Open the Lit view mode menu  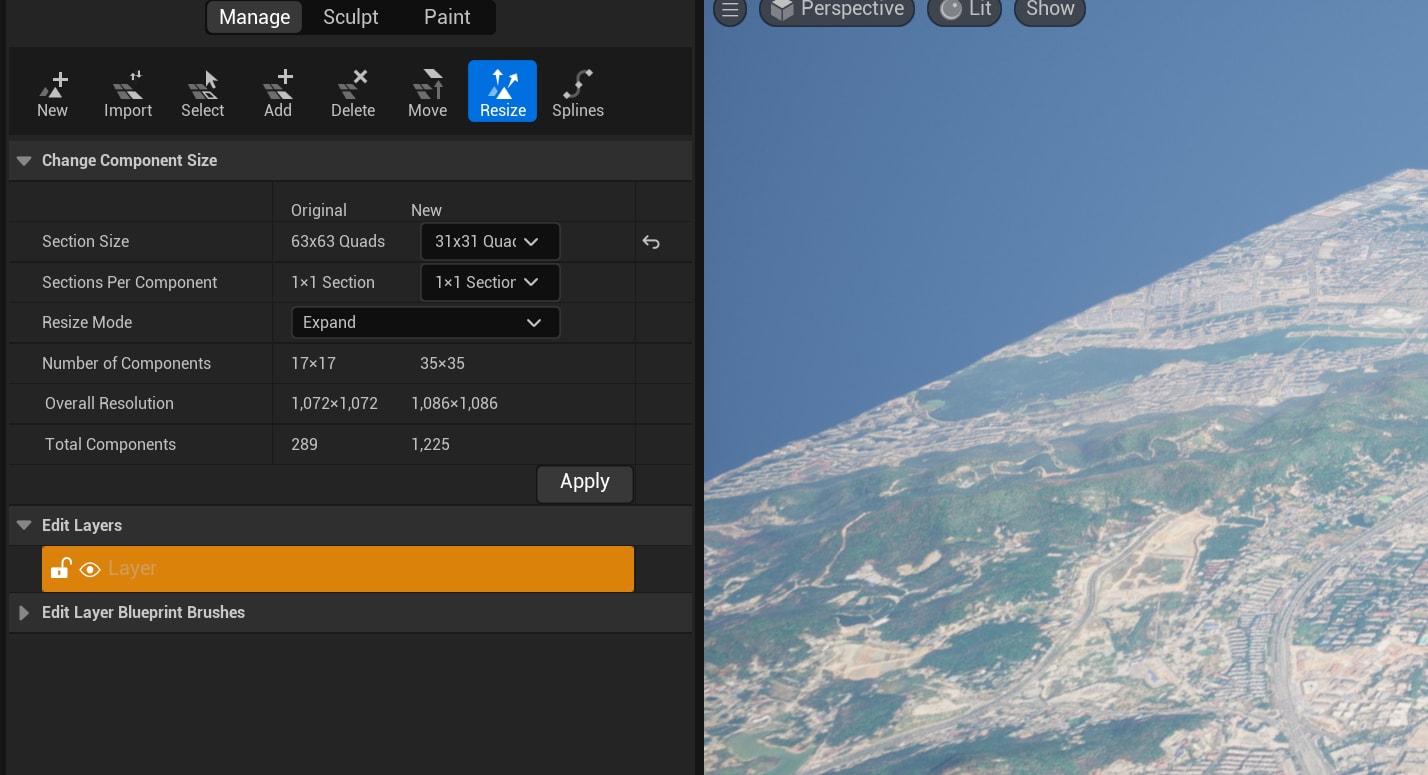(965, 10)
